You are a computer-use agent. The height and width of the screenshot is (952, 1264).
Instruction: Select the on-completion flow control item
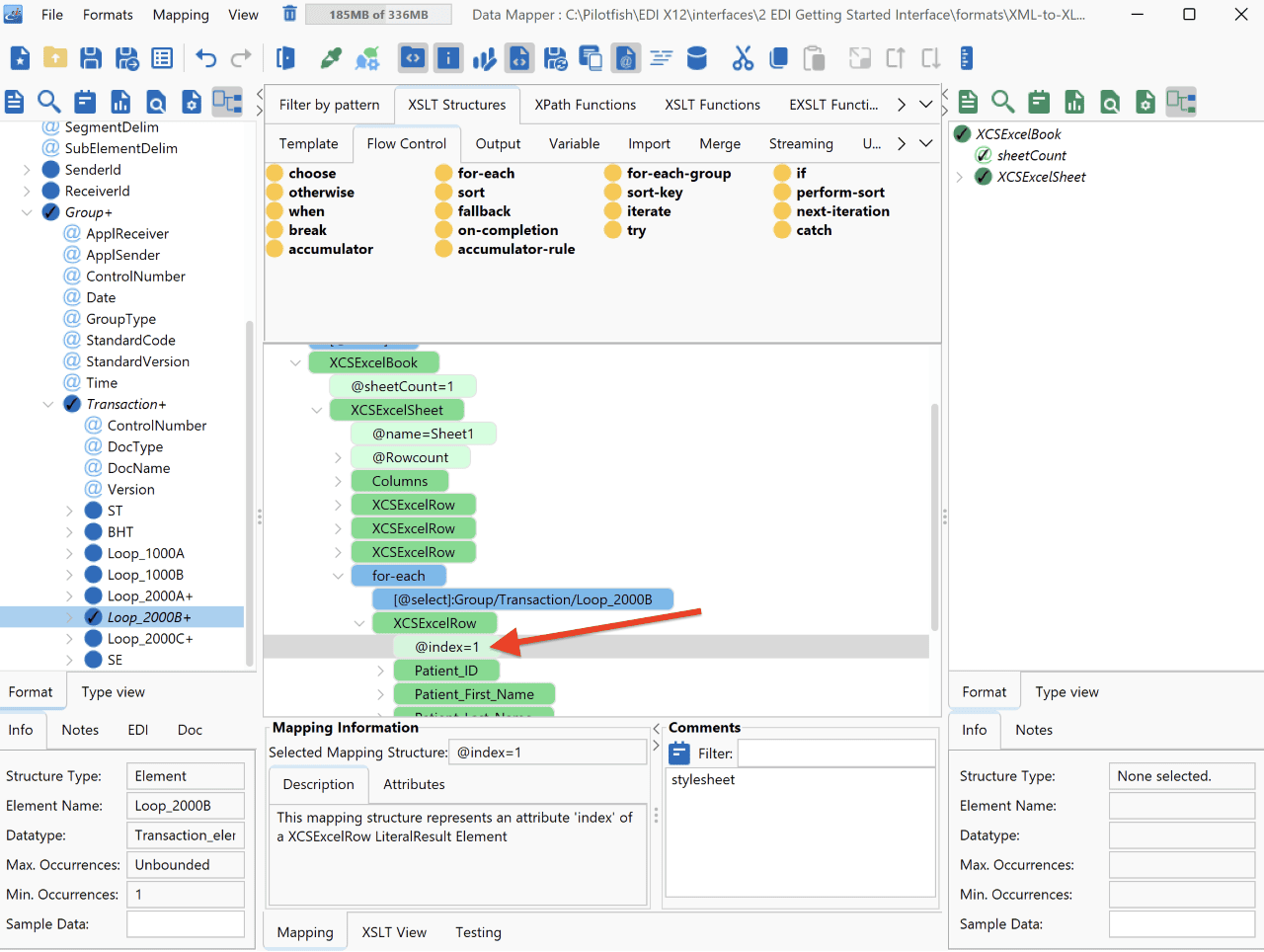pyautogui.click(x=497, y=230)
